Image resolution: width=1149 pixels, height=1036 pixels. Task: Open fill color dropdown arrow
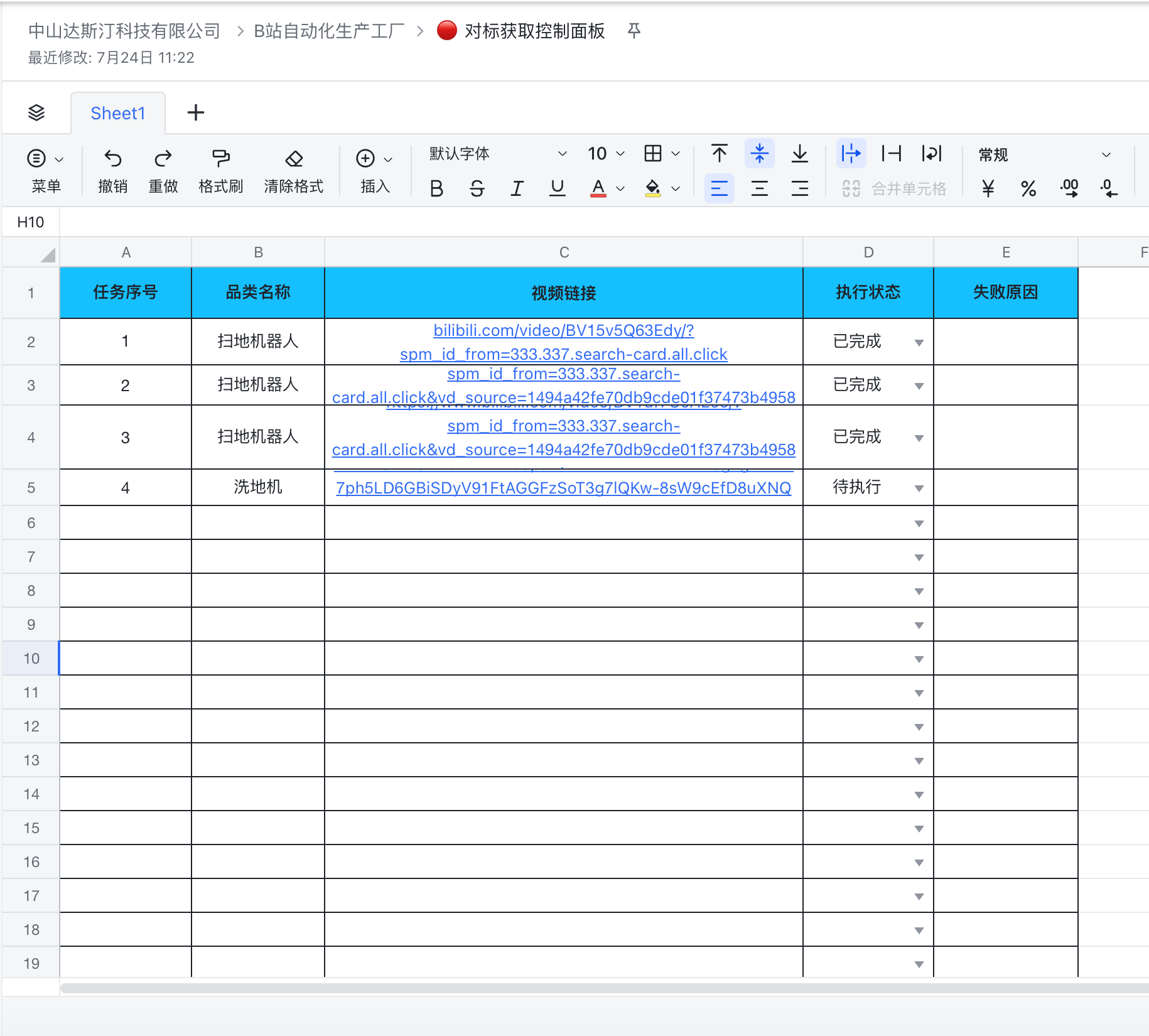pos(676,188)
